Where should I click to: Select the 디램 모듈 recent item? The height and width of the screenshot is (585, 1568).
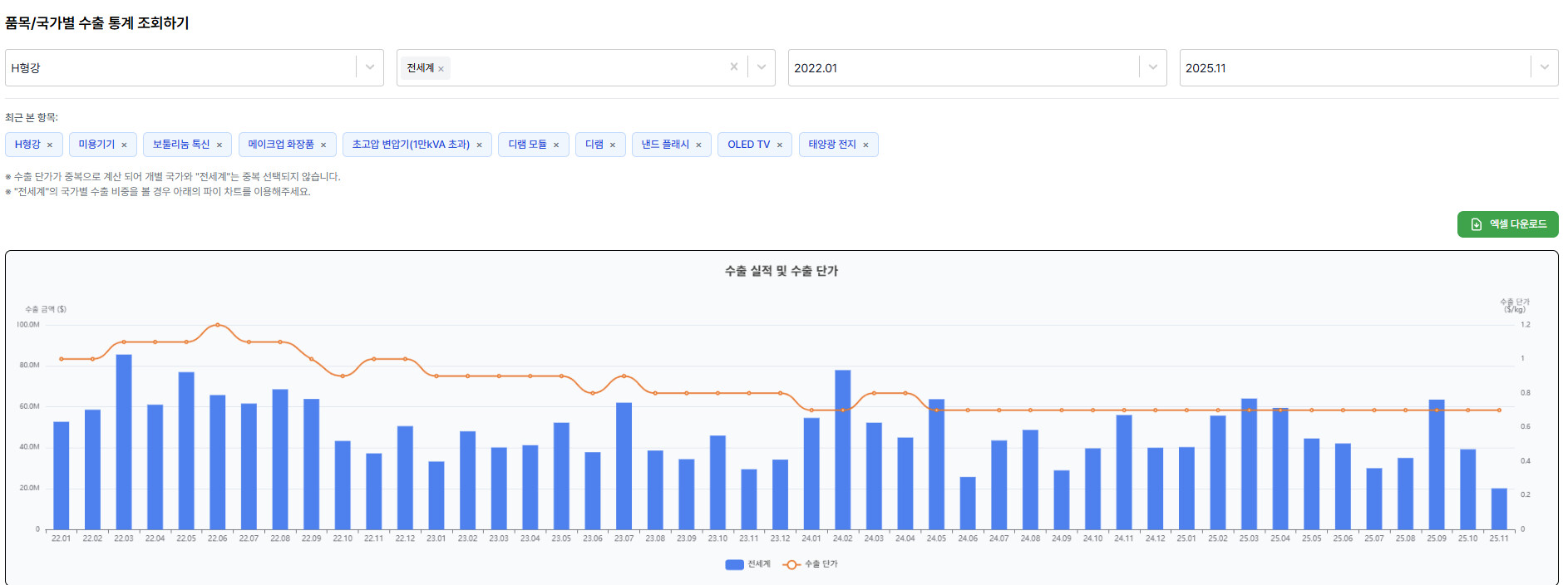click(527, 145)
